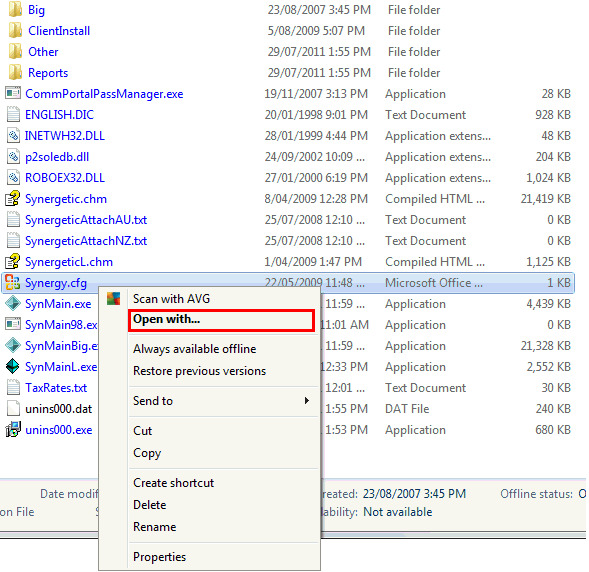Click the SynergeticL.chm help file icon

[x=13, y=262]
